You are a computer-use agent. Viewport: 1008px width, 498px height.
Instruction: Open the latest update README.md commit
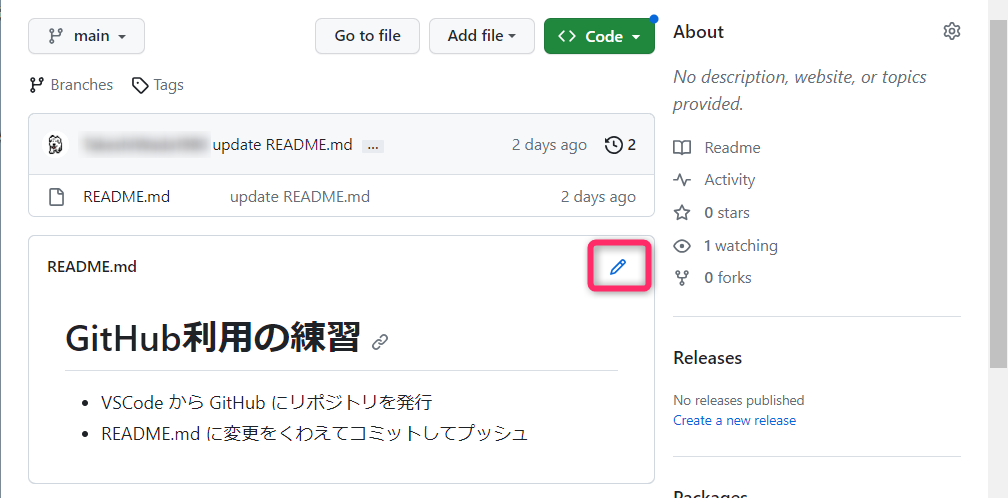(282, 145)
